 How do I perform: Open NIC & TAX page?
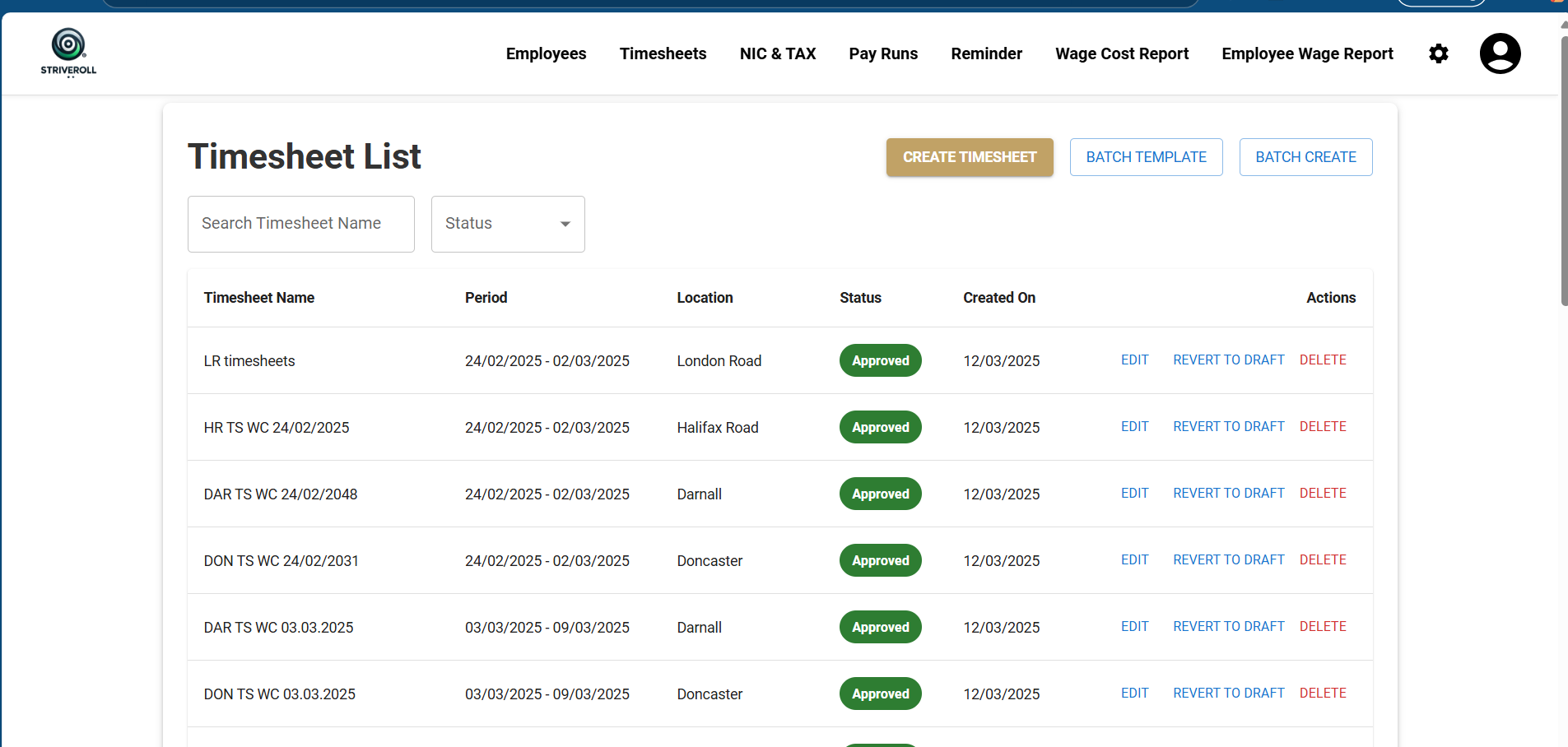778,53
